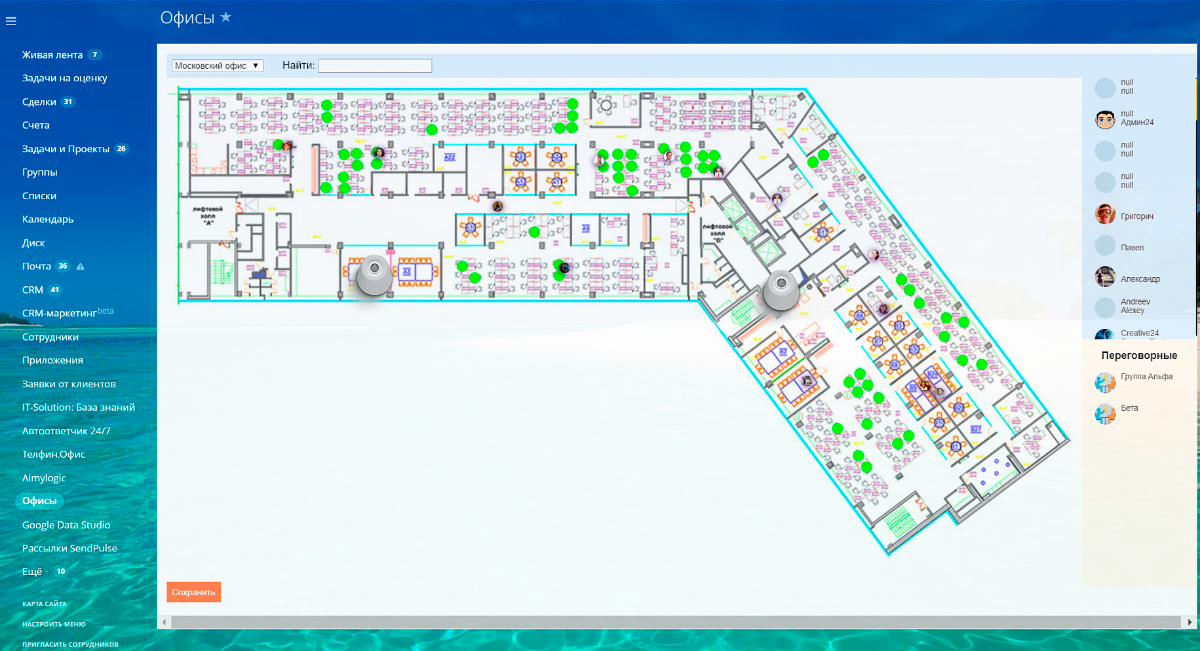Click the Найти search field
1200x651 pixels.
coord(375,66)
